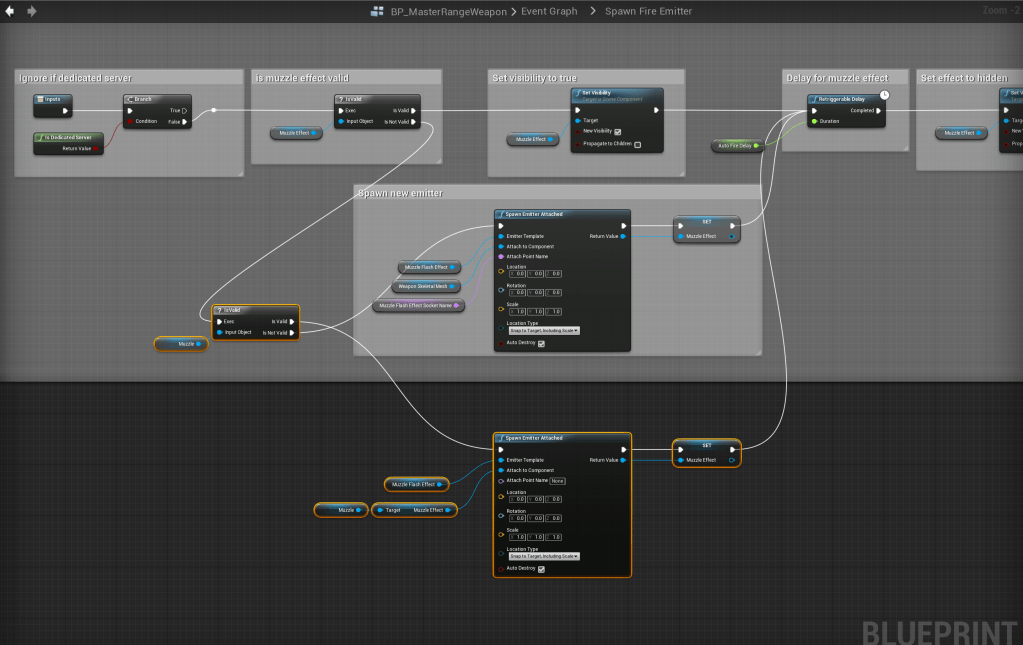Toggle Auto Destroy on lower Spawn Emitter node
The width and height of the screenshot is (1023, 645).
tap(541, 569)
